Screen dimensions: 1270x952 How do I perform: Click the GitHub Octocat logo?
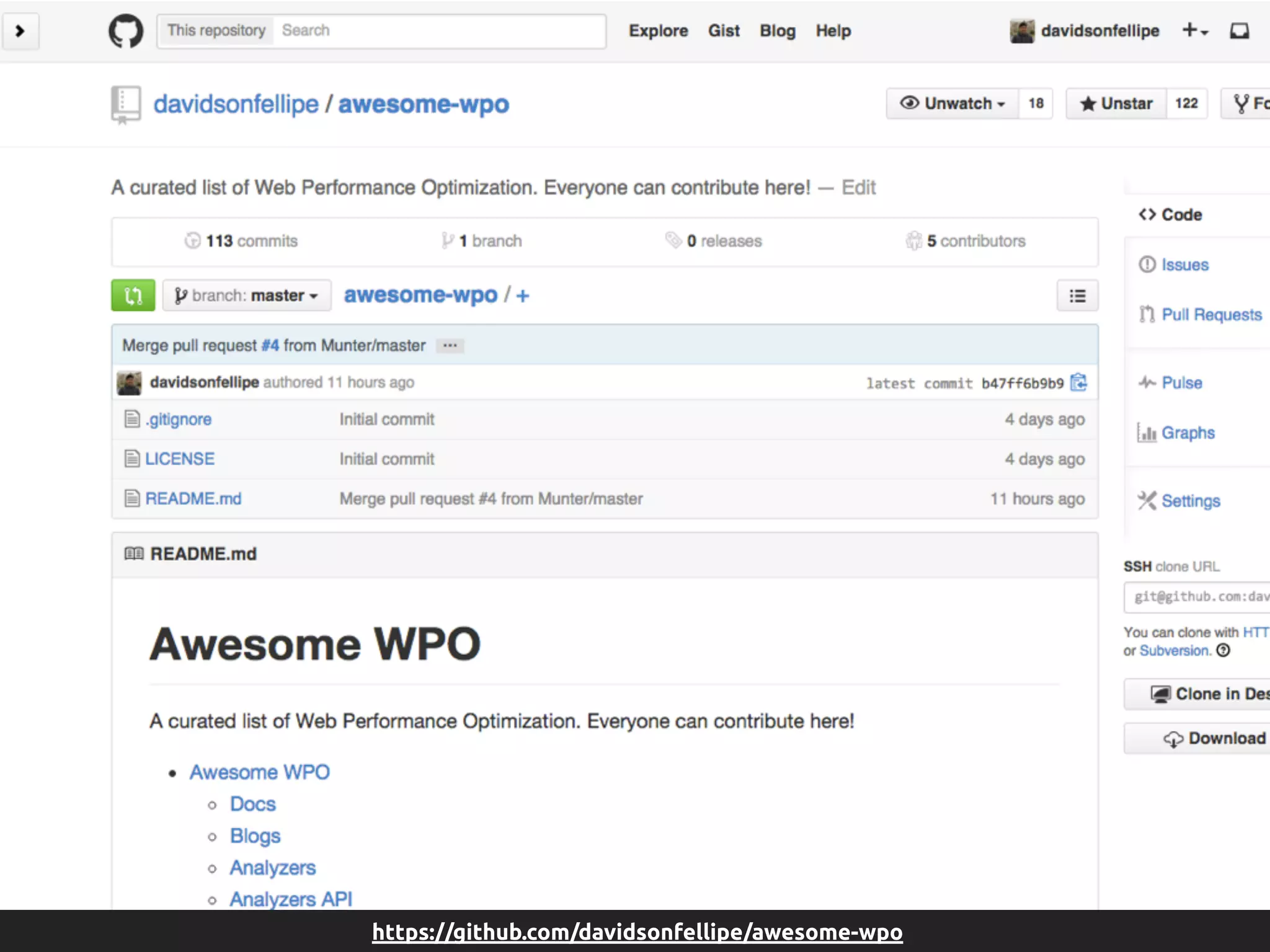(x=126, y=31)
